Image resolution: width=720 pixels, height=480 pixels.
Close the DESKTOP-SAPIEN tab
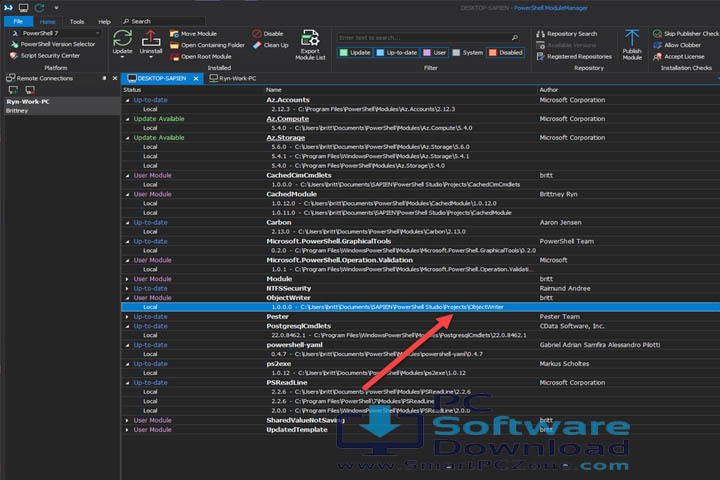coord(196,79)
